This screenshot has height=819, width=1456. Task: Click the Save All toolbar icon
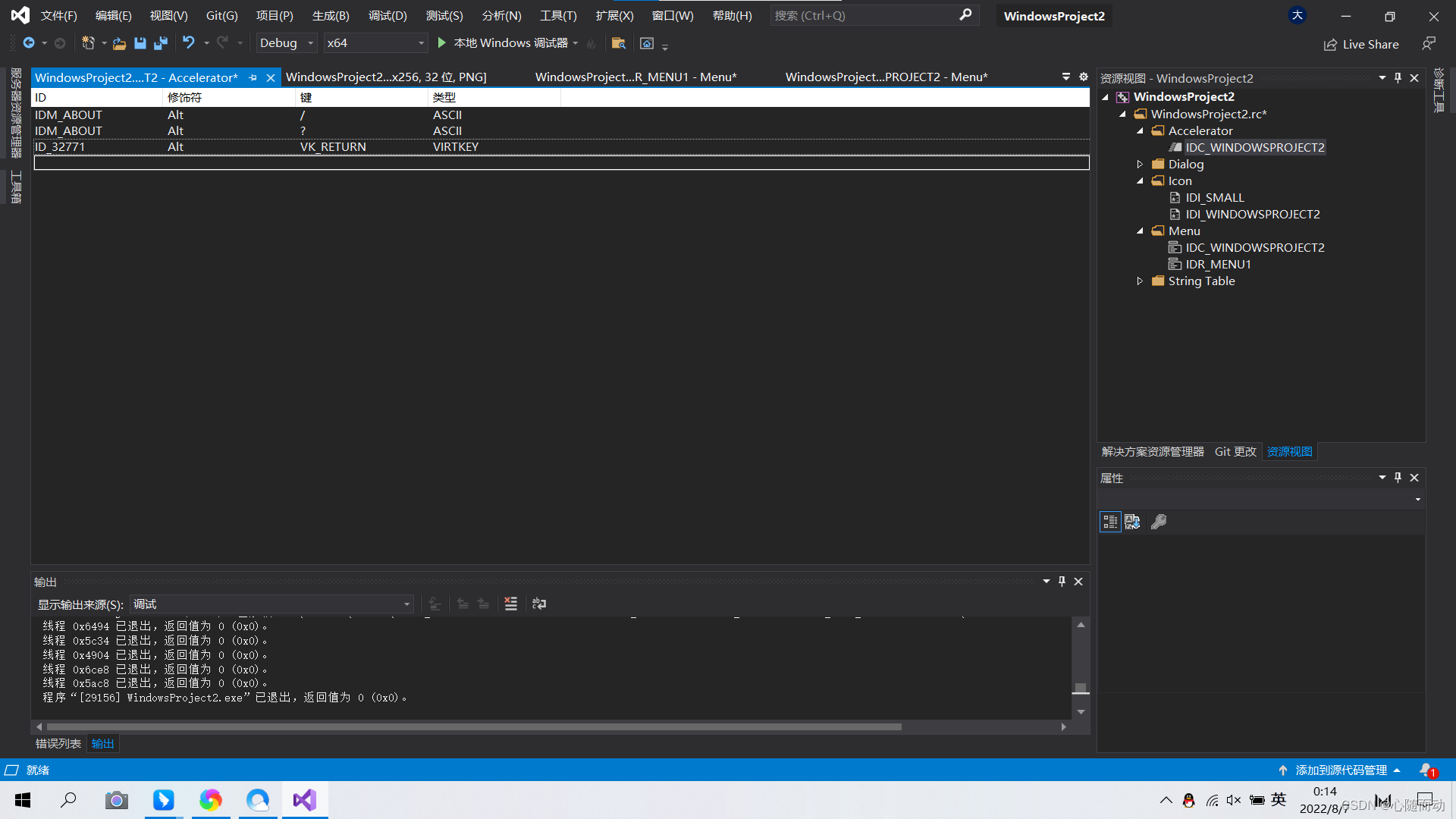pos(160,43)
